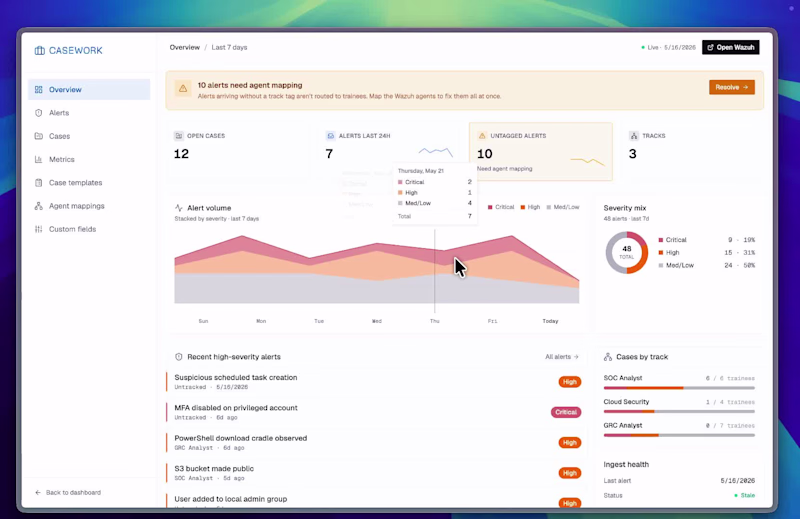Click the High badge on the S3 bucket alert
This screenshot has width=800, height=519.
(x=569, y=473)
